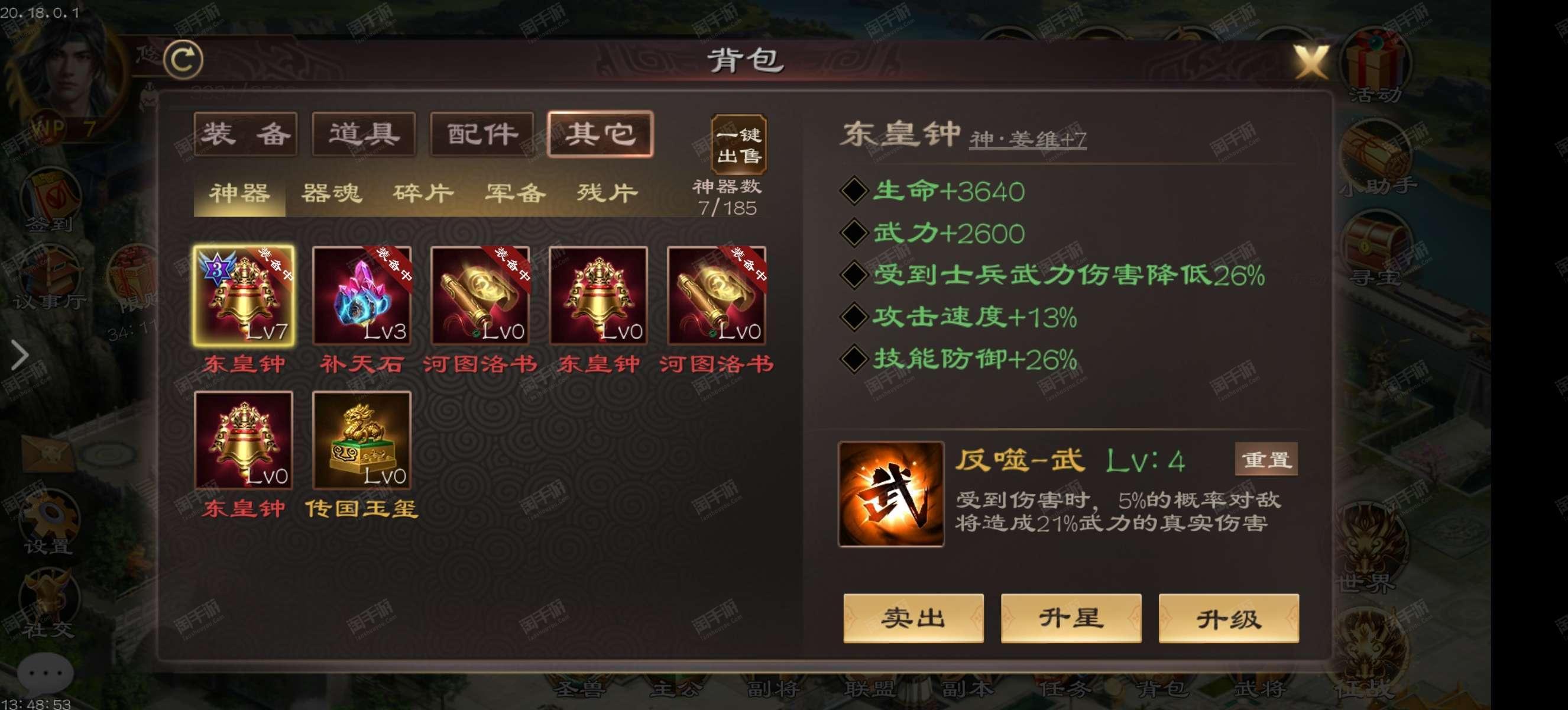The height and width of the screenshot is (710, 1568).
Task: Click the 重置 skill reset button
Action: [1266, 459]
